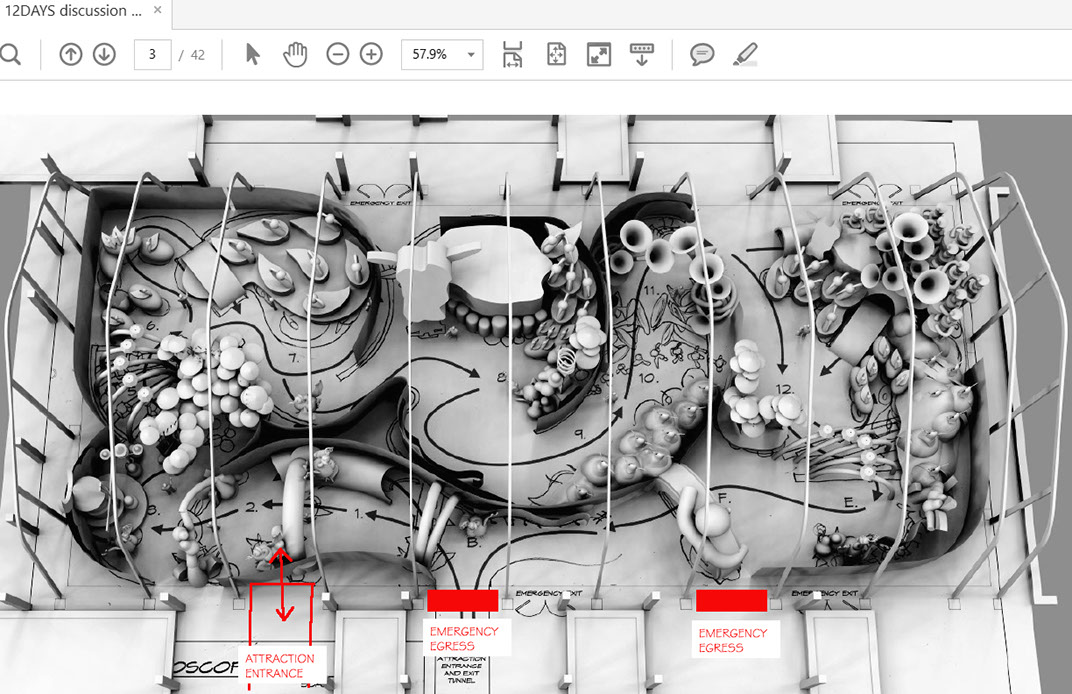Click the left red EMERGENCY EGRESS rectangle
Viewport: 1072px width, 694px height.
click(462, 600)
